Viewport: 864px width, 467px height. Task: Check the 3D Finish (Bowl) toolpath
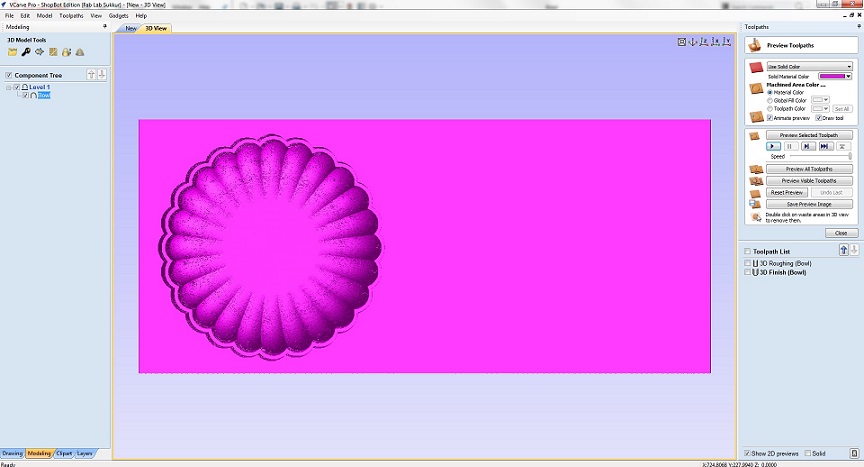(x=747, y=272)
